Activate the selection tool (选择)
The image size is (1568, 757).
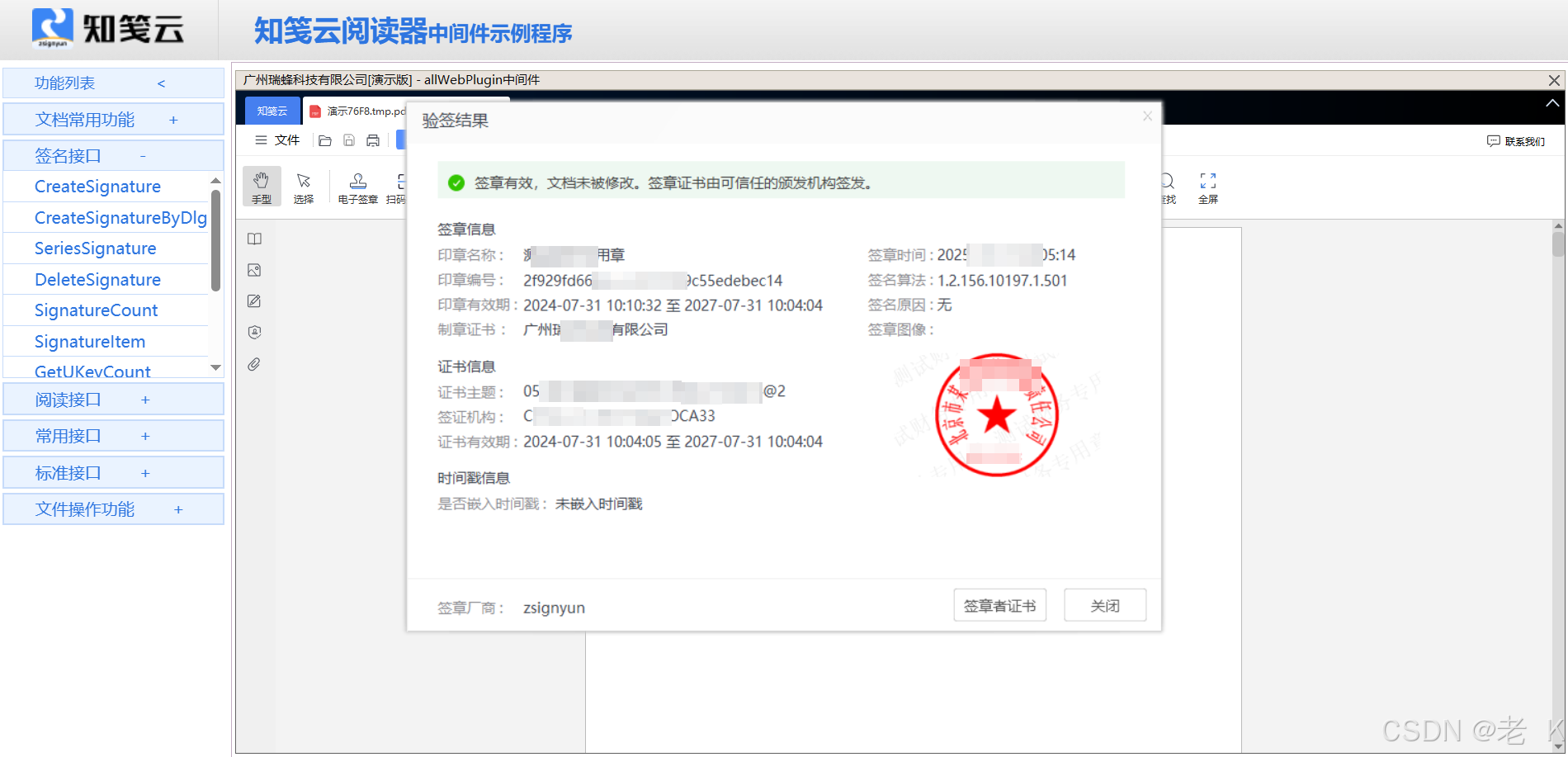click(x=304, y=187)
